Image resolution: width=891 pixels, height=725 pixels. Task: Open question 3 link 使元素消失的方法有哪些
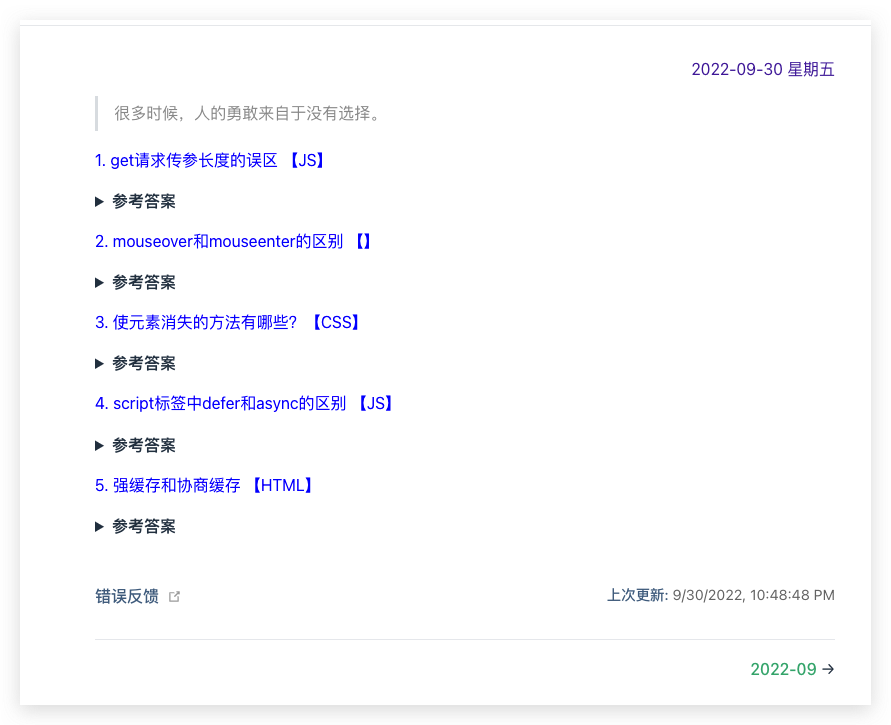pyautogui.click(x=196, y=322)
